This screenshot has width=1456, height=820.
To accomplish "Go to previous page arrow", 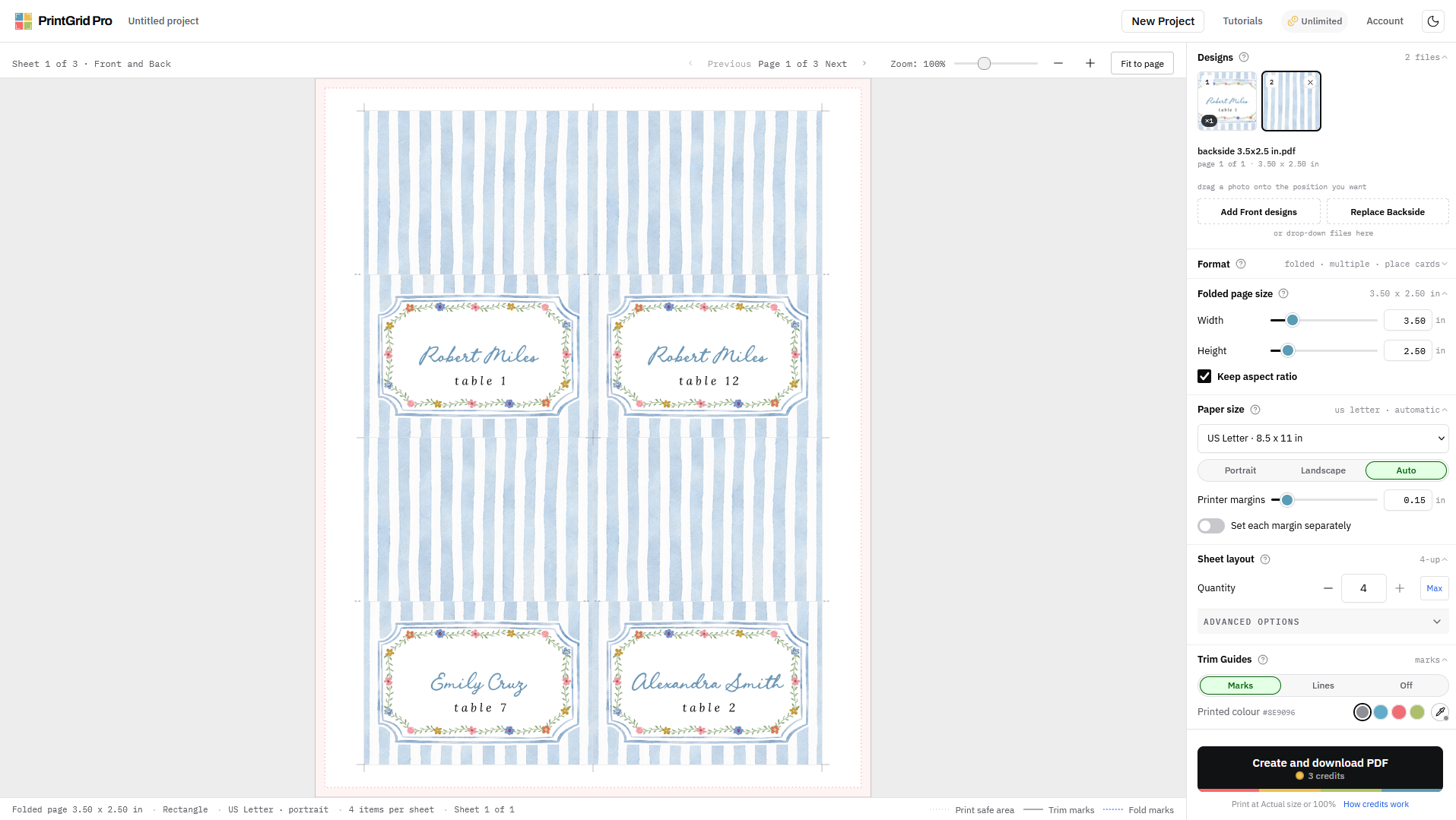I will pyautogui.click(x=690, y=64).
